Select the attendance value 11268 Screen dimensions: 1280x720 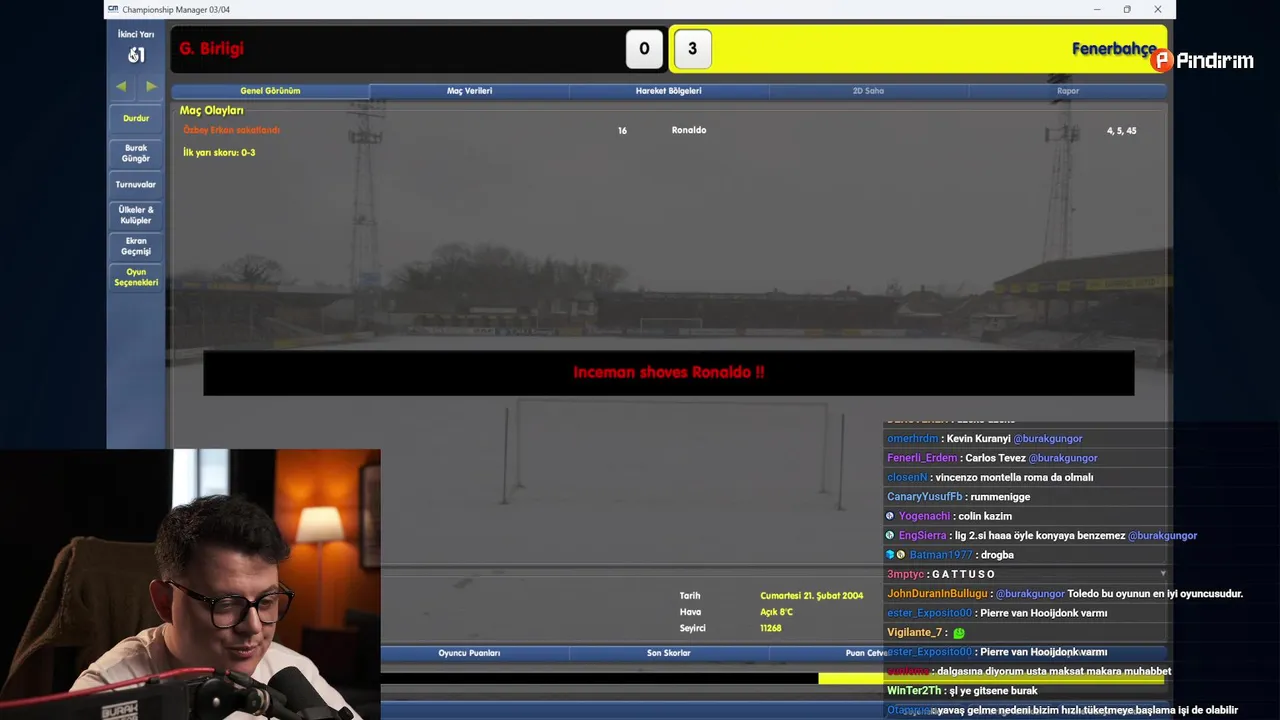pyautogui.click(x=770, y=628)
